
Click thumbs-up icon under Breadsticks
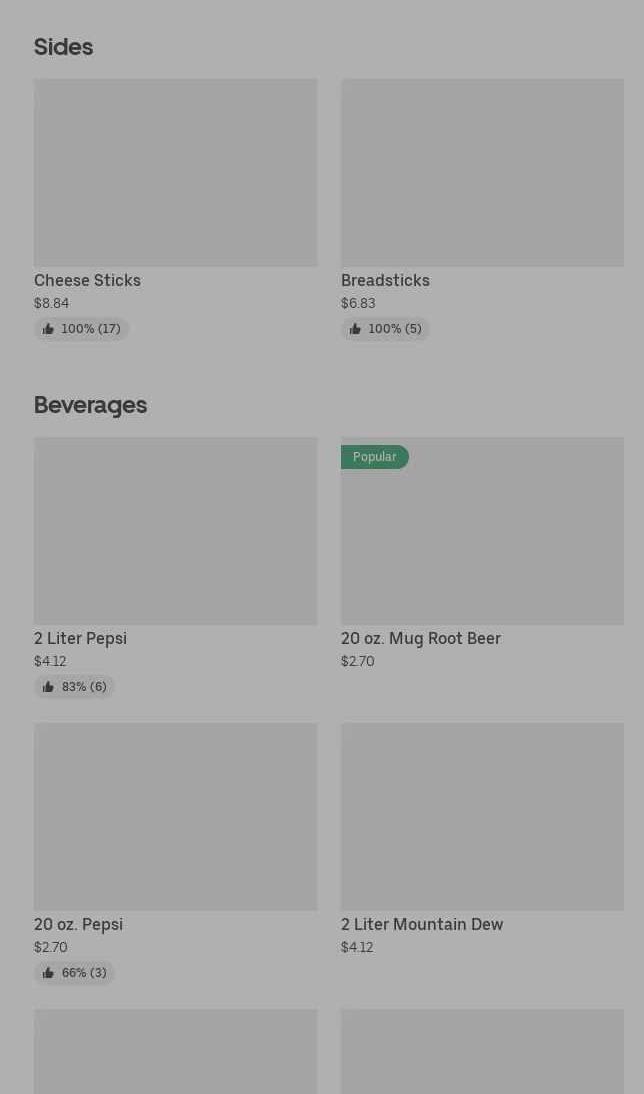tap(355, 329)
